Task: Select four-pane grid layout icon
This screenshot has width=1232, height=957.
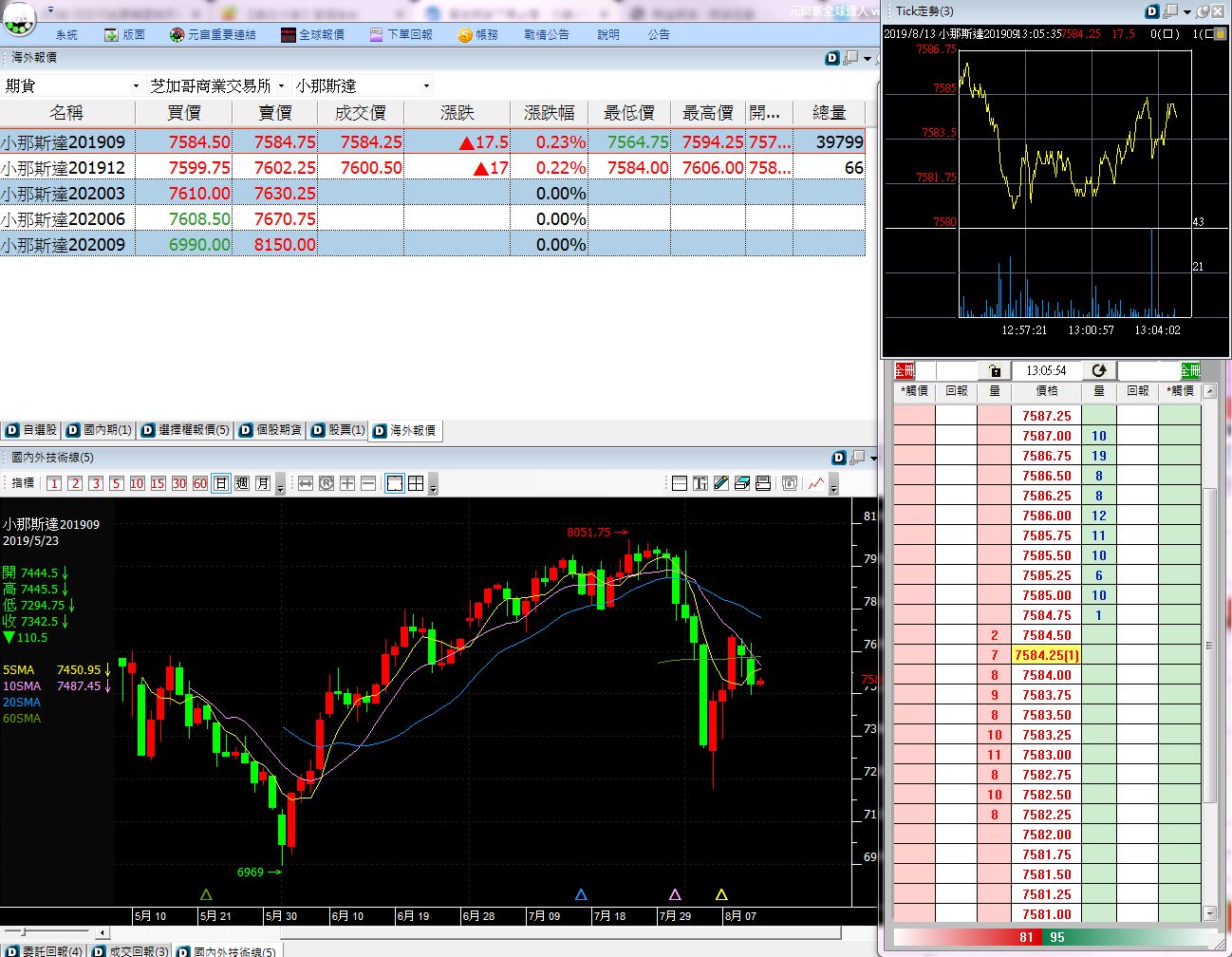Action: coord(416,483)
